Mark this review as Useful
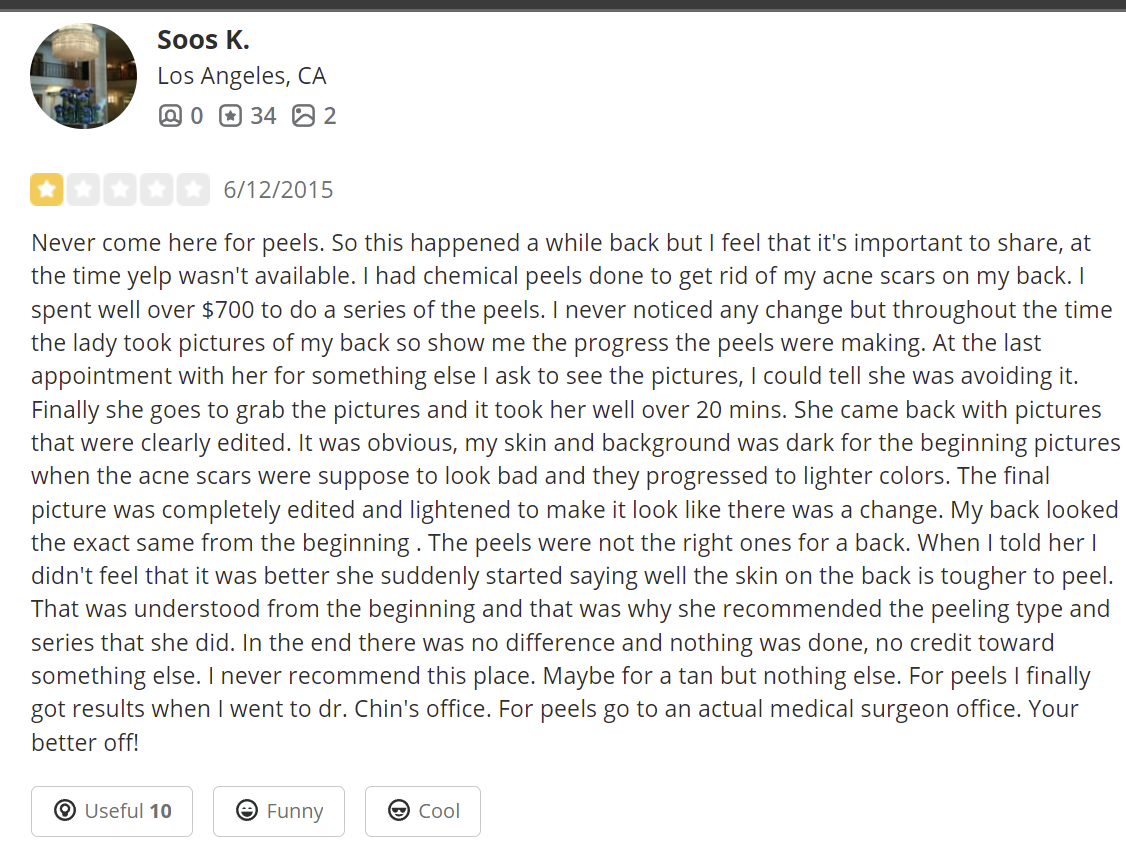This screenshot has height=848, width=1126. click(112, 811)
